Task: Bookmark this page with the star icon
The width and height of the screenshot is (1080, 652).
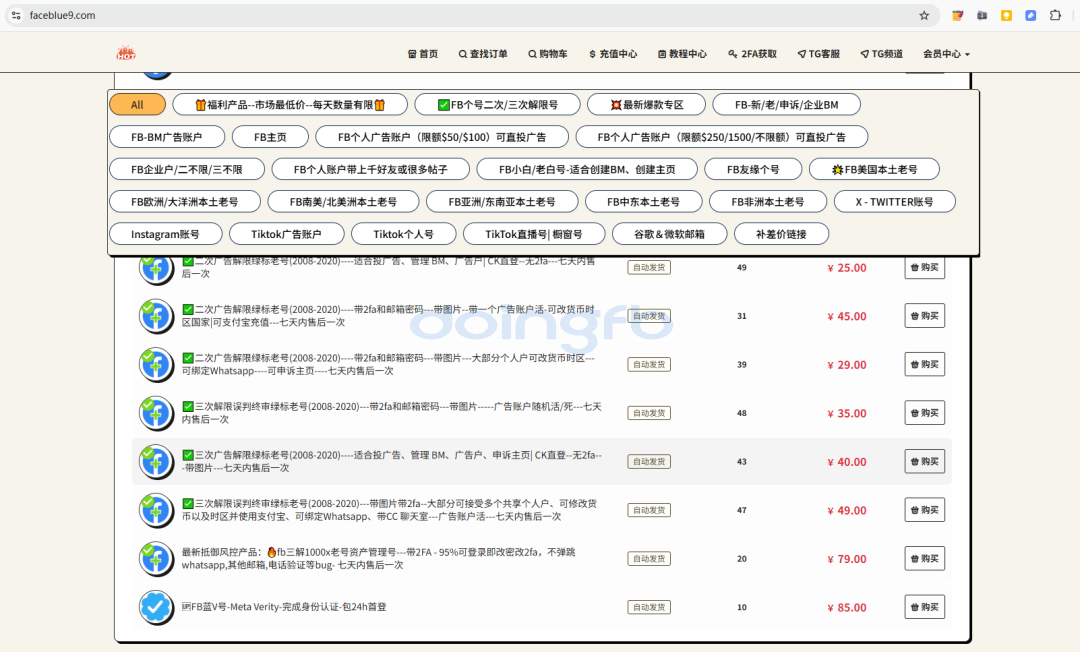Action: point(924,15)
